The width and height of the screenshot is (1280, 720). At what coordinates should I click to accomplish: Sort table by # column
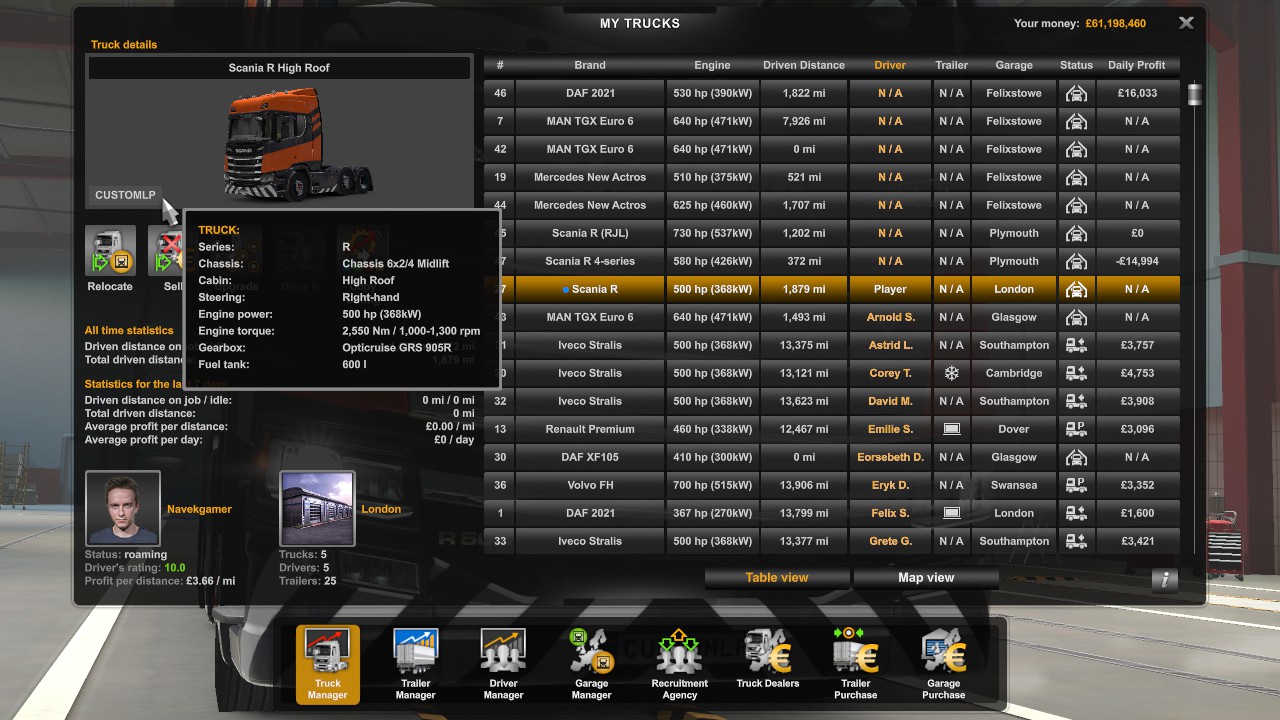500,65
